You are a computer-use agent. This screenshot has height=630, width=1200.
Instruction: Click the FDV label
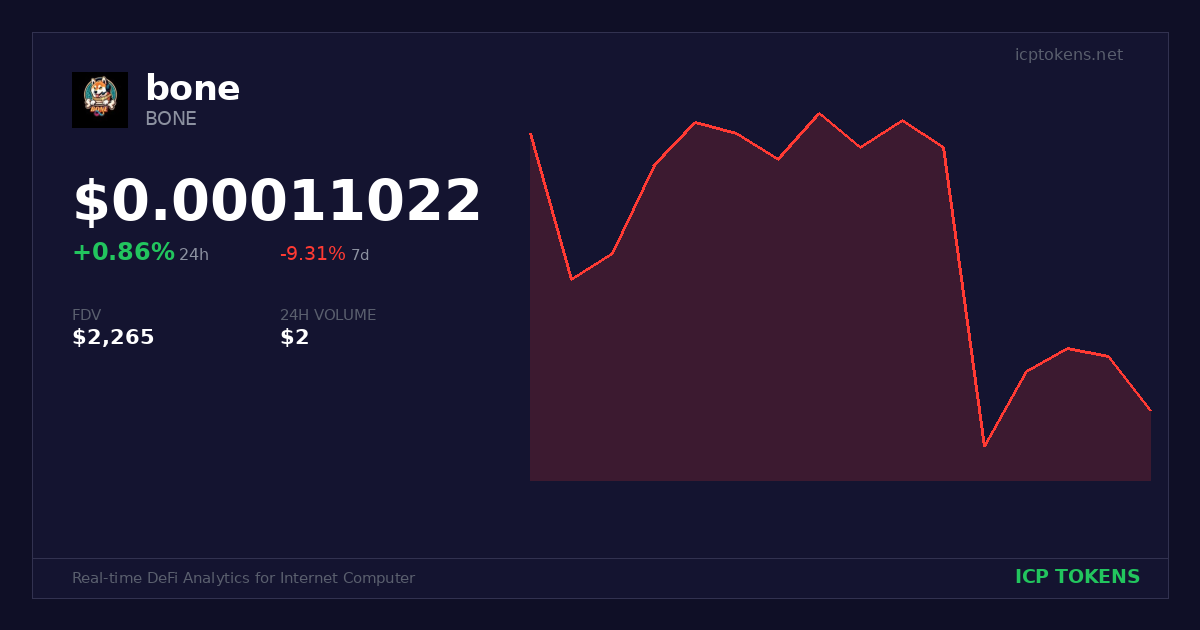pyautogui.click(x=86, y=315)
